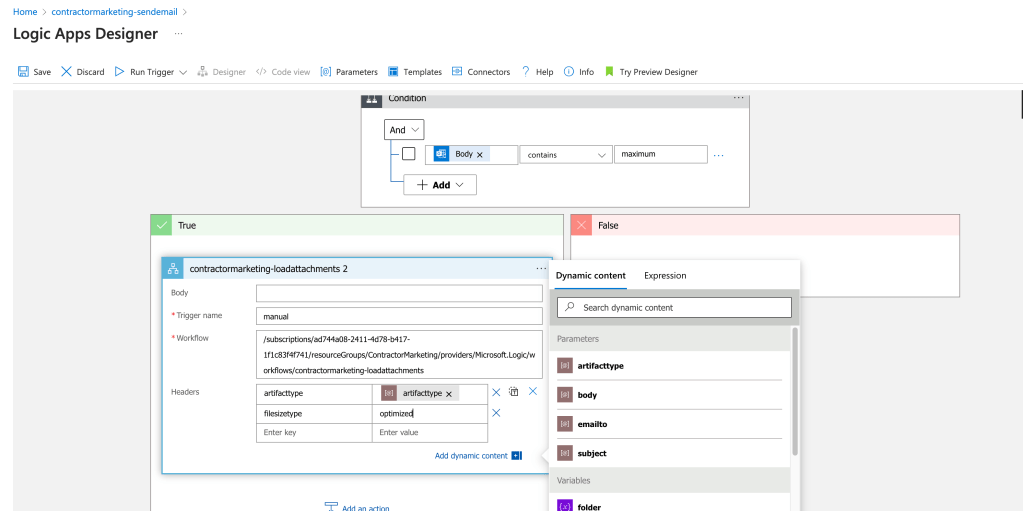The height and width of the screenshot is (511, 1023).
Task: Insert the artifacttype parameter
Action: [x=669, y=365]
